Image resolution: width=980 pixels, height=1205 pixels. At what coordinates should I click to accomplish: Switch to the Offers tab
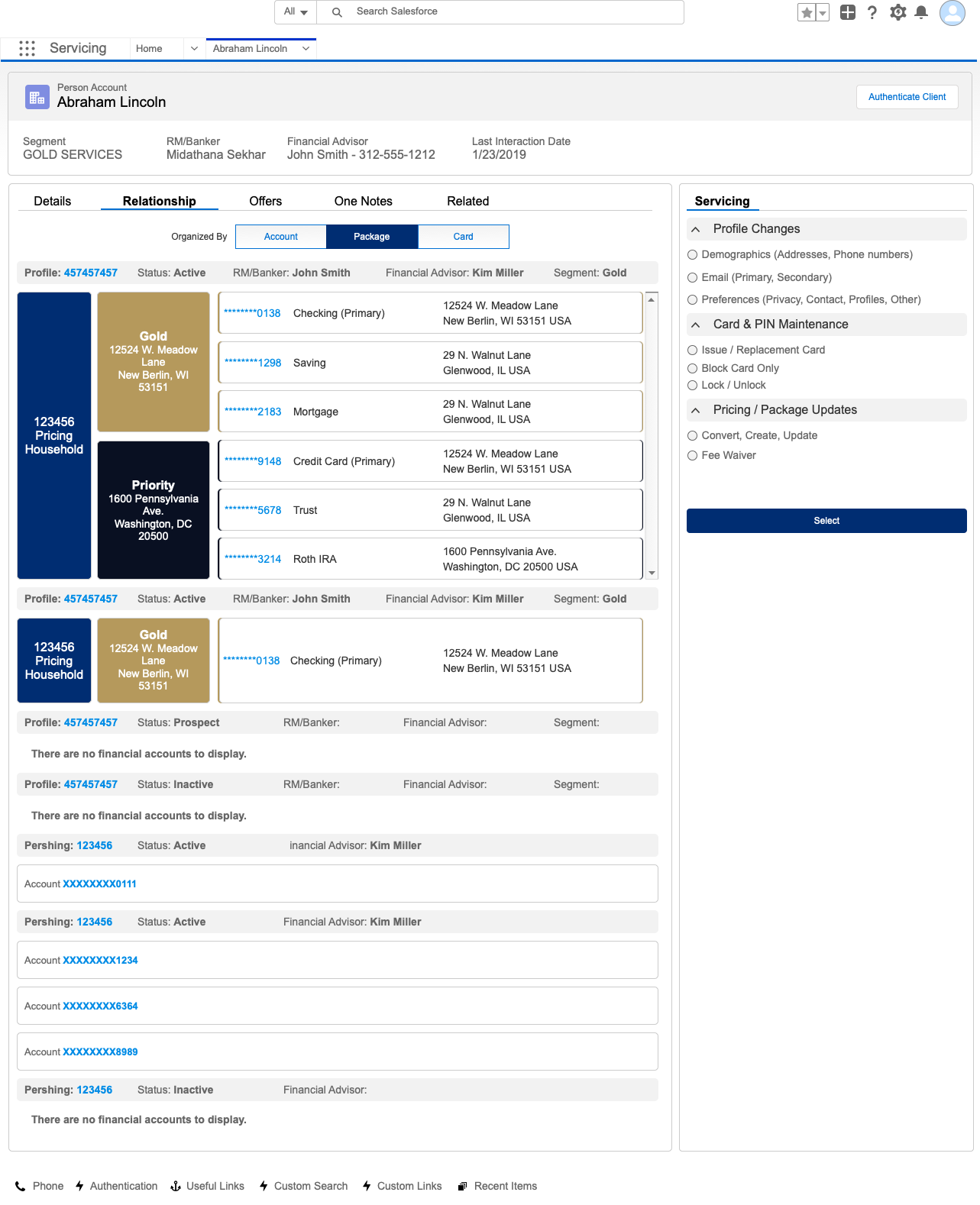265,201
